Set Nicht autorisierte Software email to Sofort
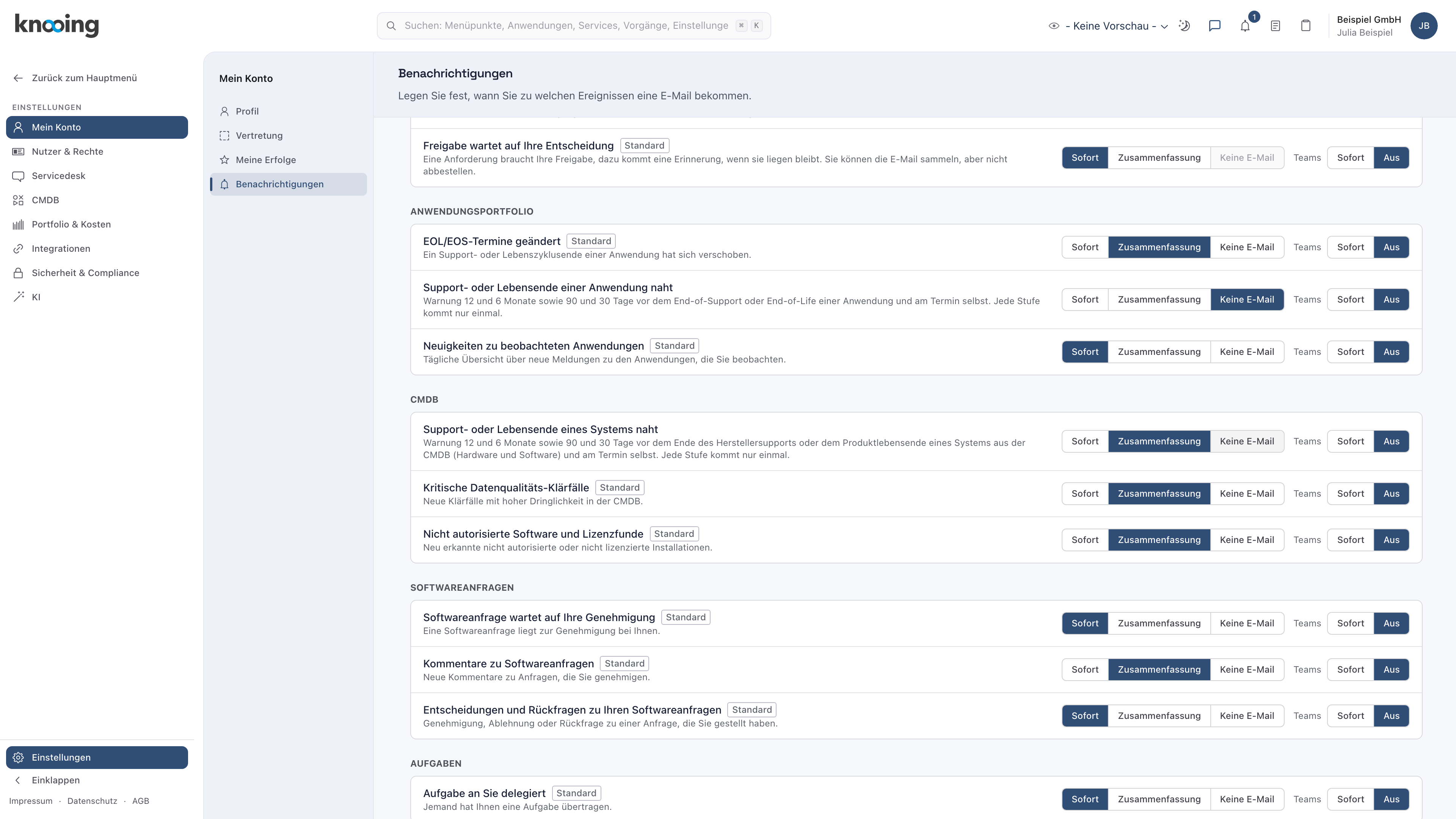The width and height of the screenshot is (1456, 819). (x=1085, y=540)
